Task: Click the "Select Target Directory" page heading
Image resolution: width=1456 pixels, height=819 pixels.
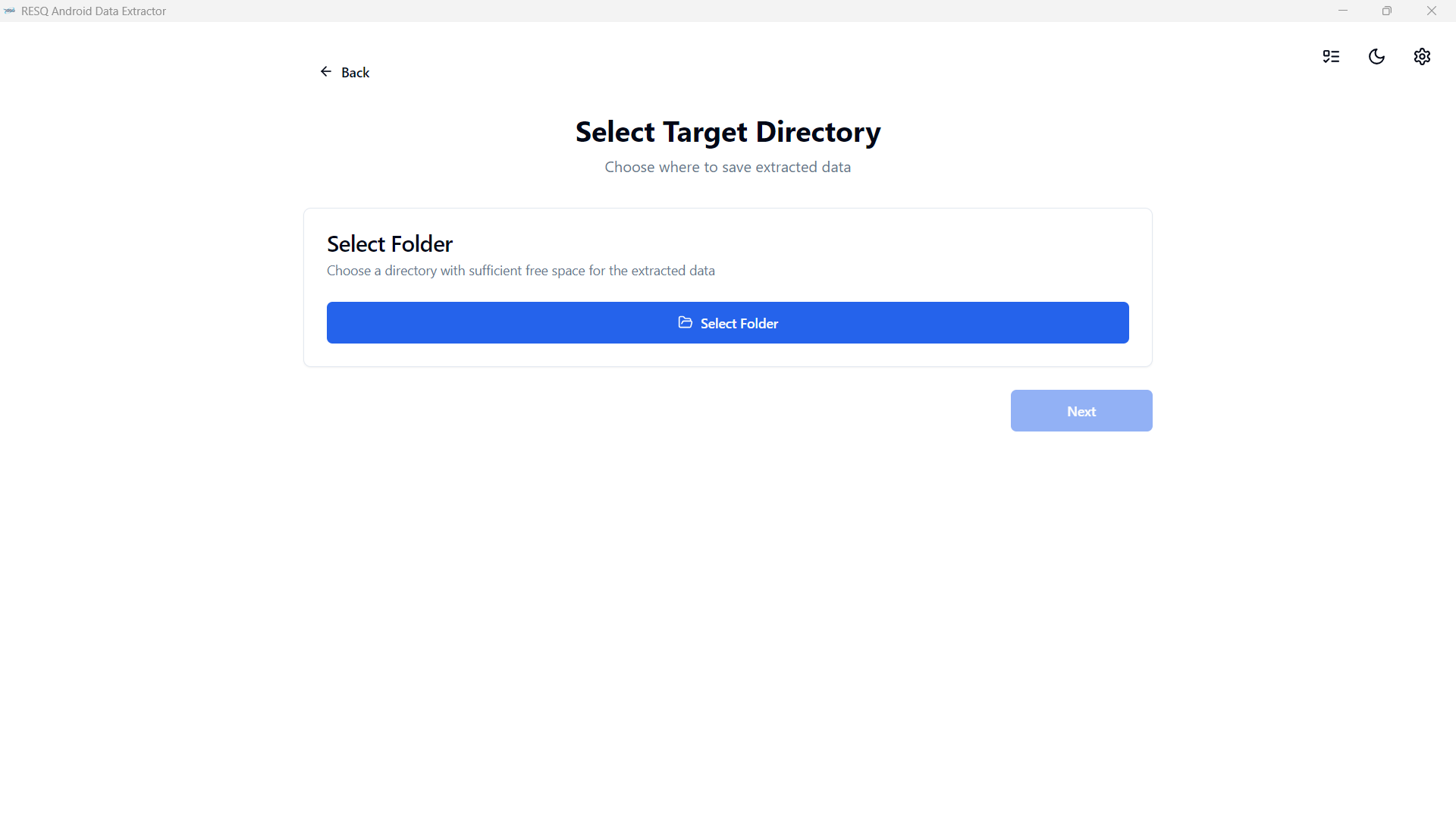Action: (728, 132)
